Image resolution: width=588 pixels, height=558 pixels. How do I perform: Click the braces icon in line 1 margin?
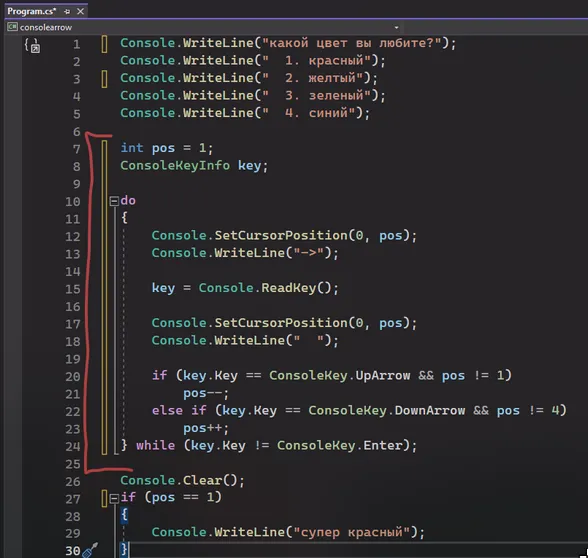32,45
